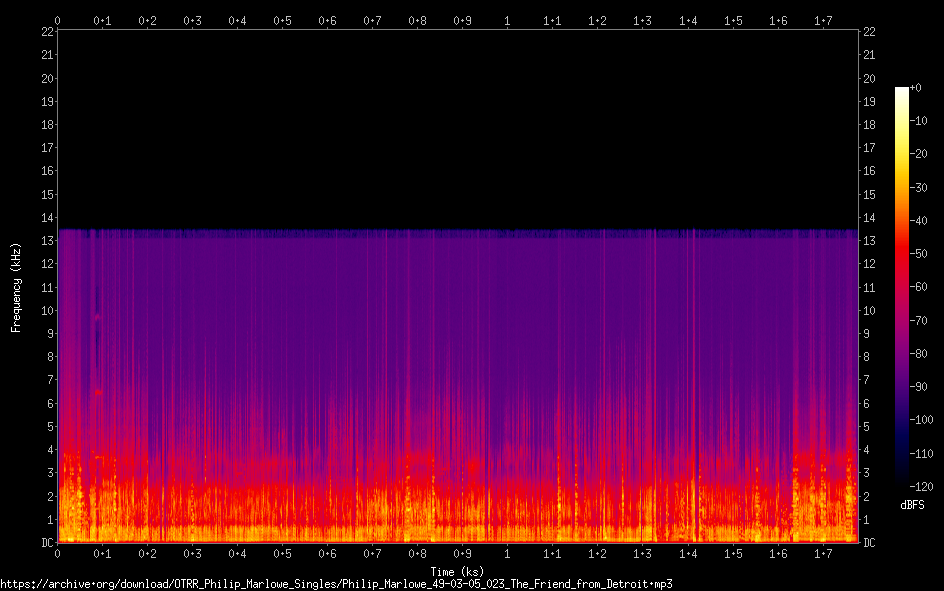The image size is (944, 591).
Task: Click the '0' time marker on the bottom axis
Action: 57,553
